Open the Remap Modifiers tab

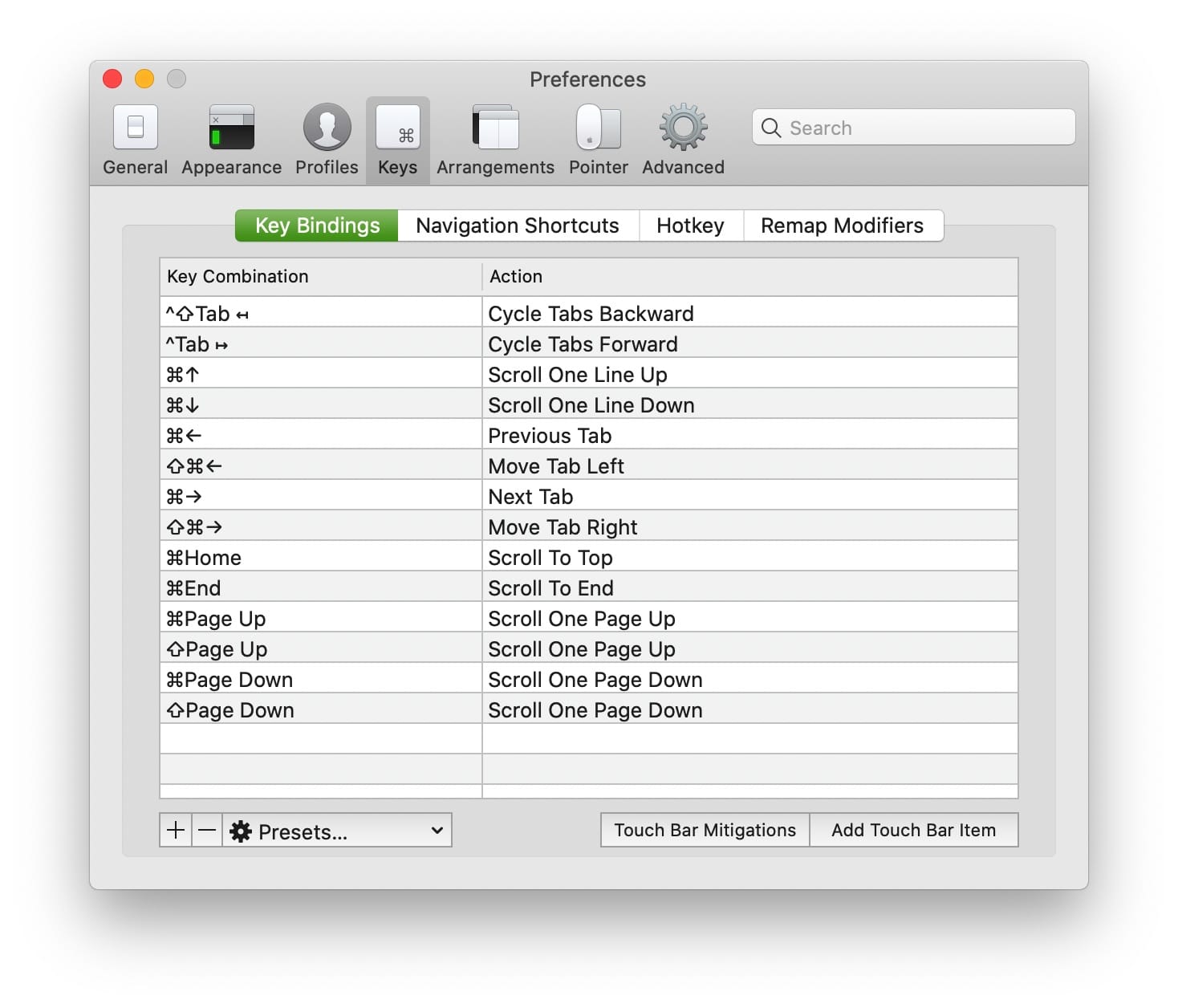(842, 226)
